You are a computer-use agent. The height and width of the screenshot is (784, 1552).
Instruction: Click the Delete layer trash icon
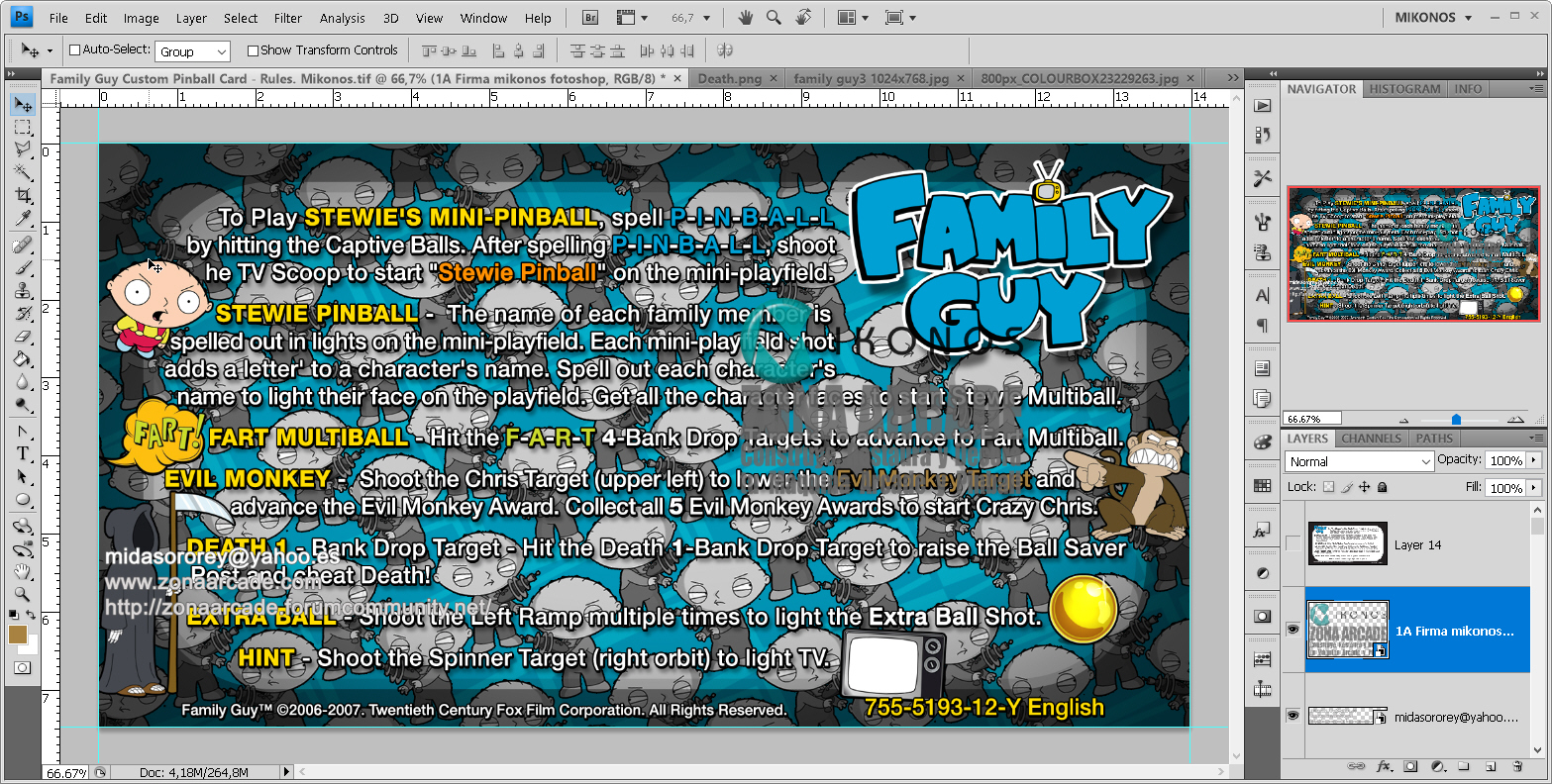1516,766
